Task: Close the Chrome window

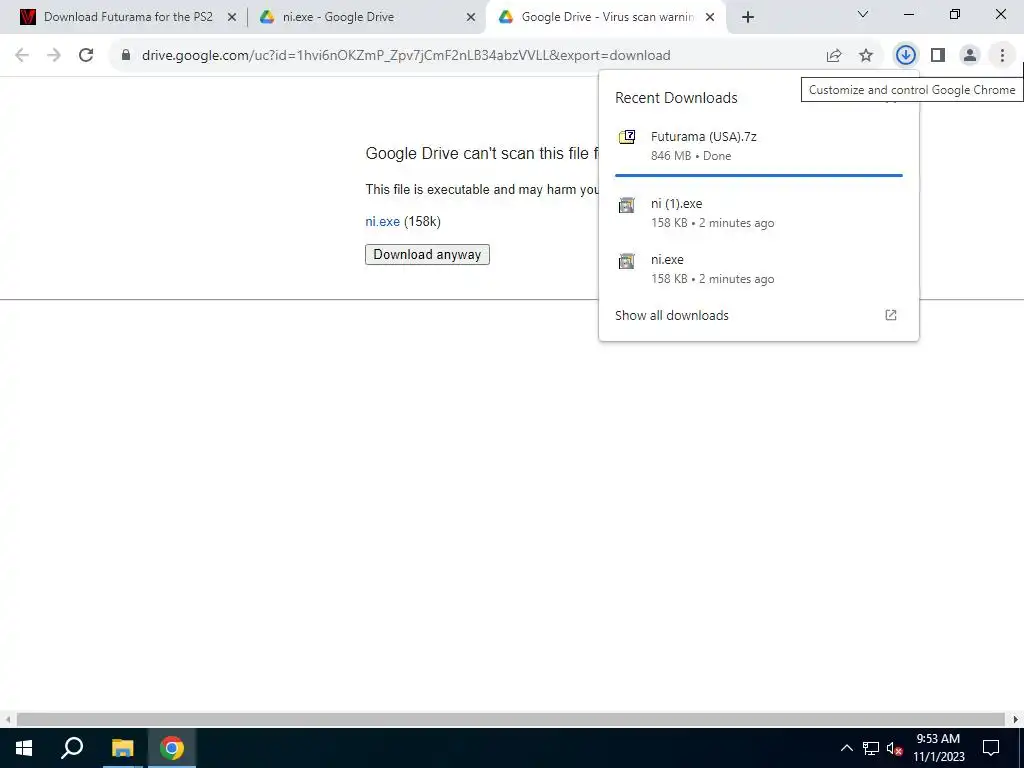Action: point(1000,14)
